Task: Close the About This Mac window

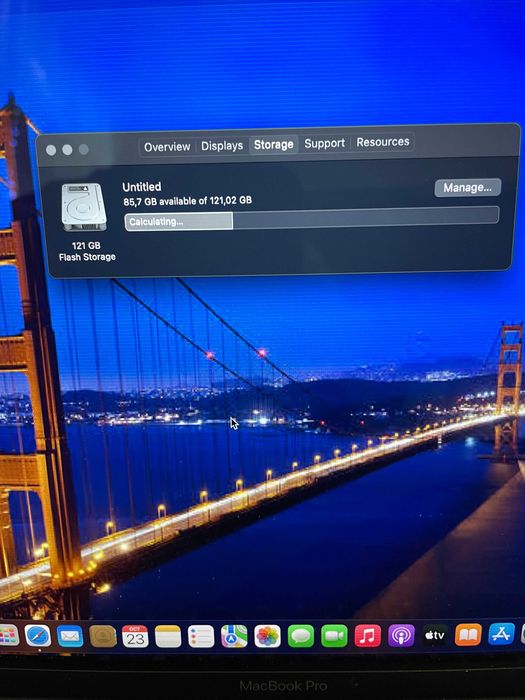Action: (x=51, y=150)
